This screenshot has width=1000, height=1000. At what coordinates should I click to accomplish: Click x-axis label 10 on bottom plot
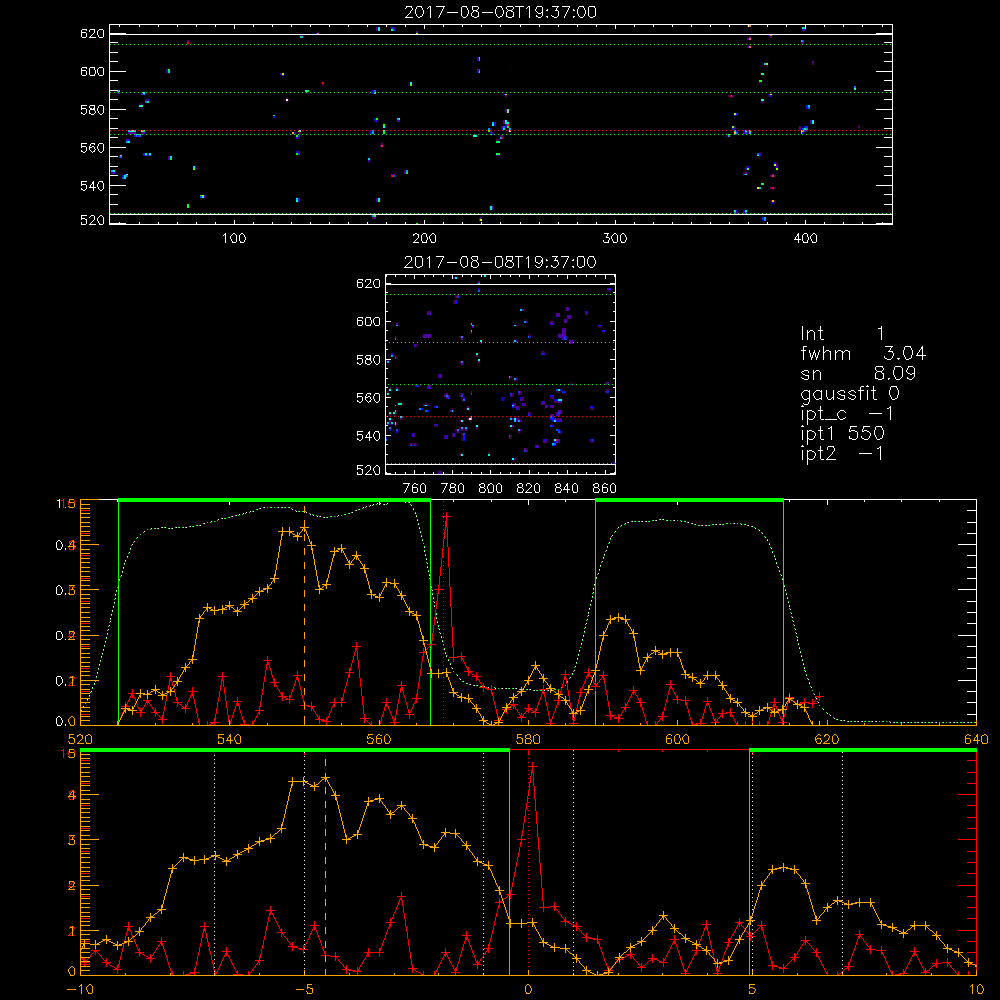pyautogui.click(x=976, y=989)
